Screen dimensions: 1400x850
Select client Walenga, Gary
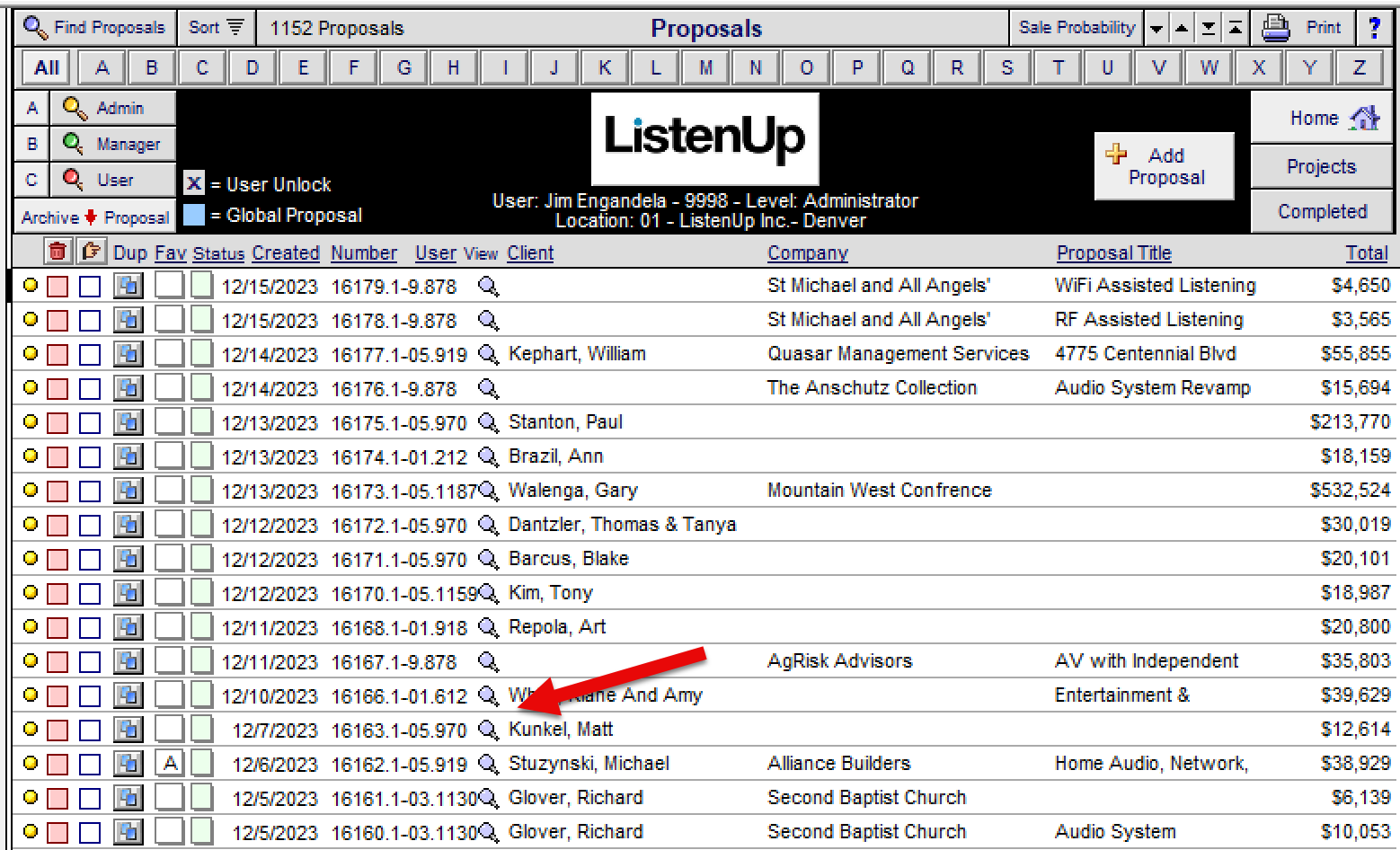[x=573, y=491]
